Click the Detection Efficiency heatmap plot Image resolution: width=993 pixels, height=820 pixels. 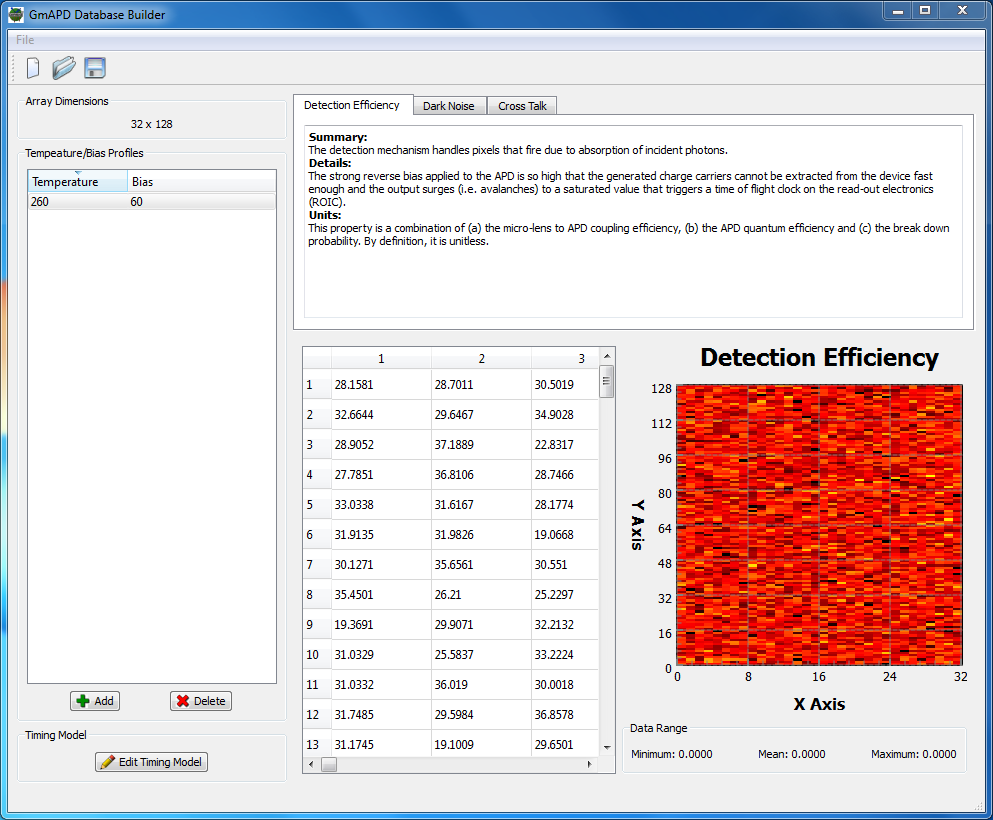pos(818,525)
